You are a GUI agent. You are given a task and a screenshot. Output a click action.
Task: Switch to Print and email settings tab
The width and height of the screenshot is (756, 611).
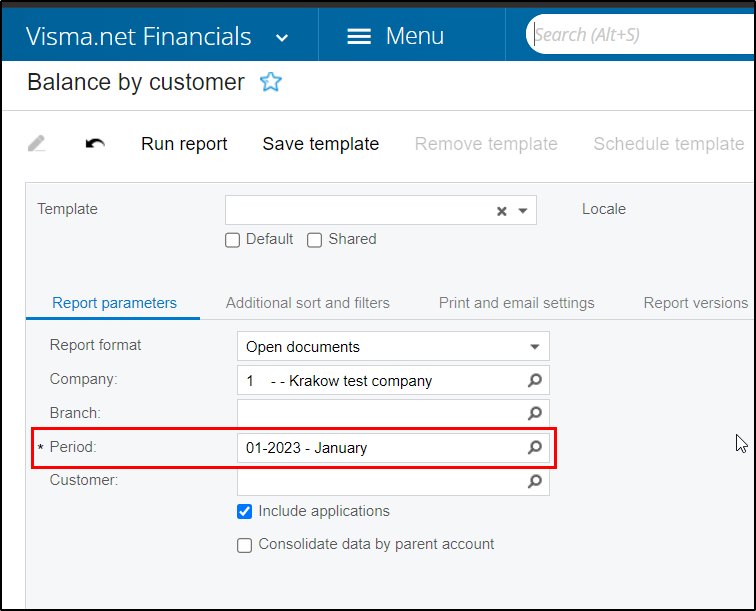point(516,303)
